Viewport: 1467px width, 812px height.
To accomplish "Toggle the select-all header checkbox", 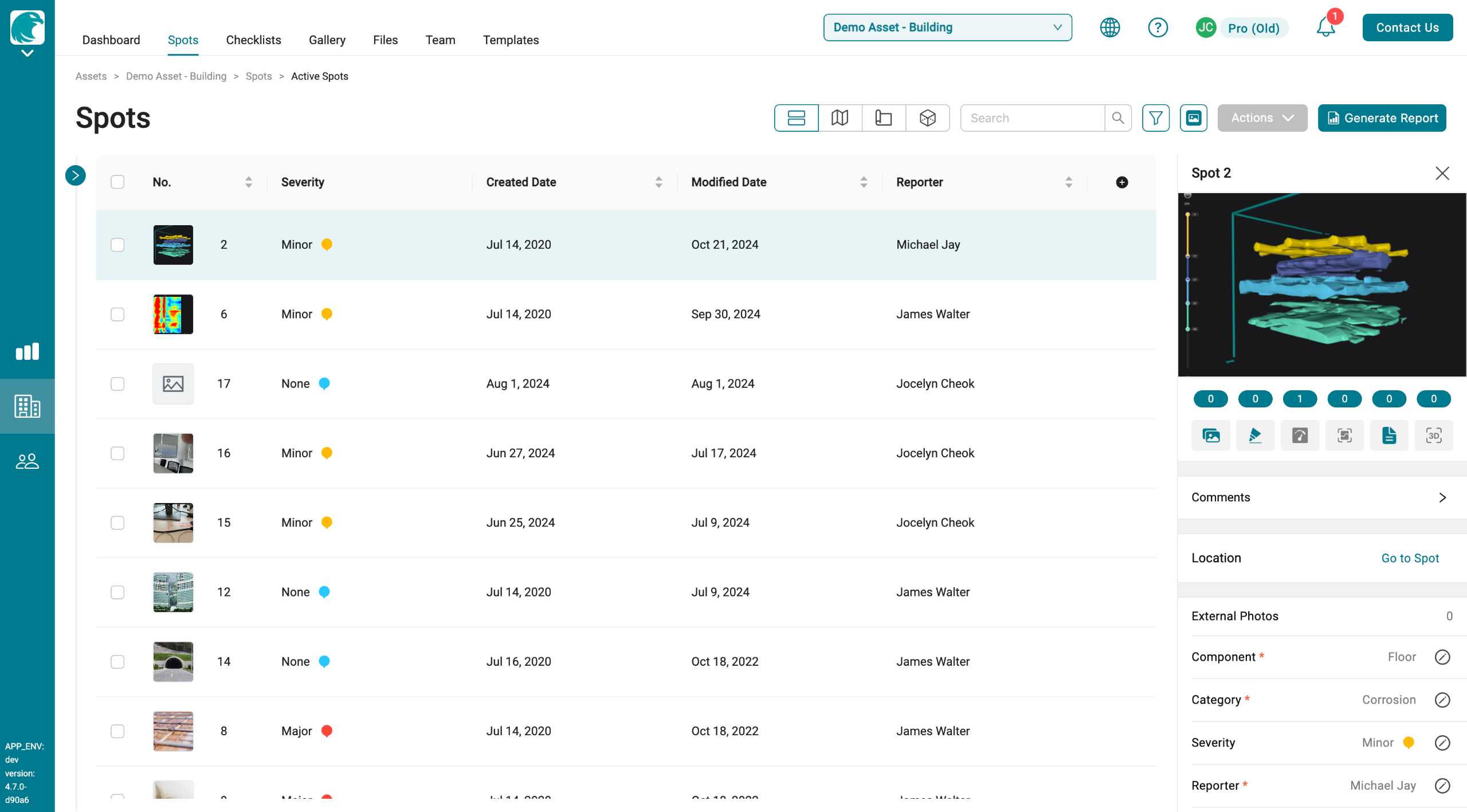I will coord(117,182).
